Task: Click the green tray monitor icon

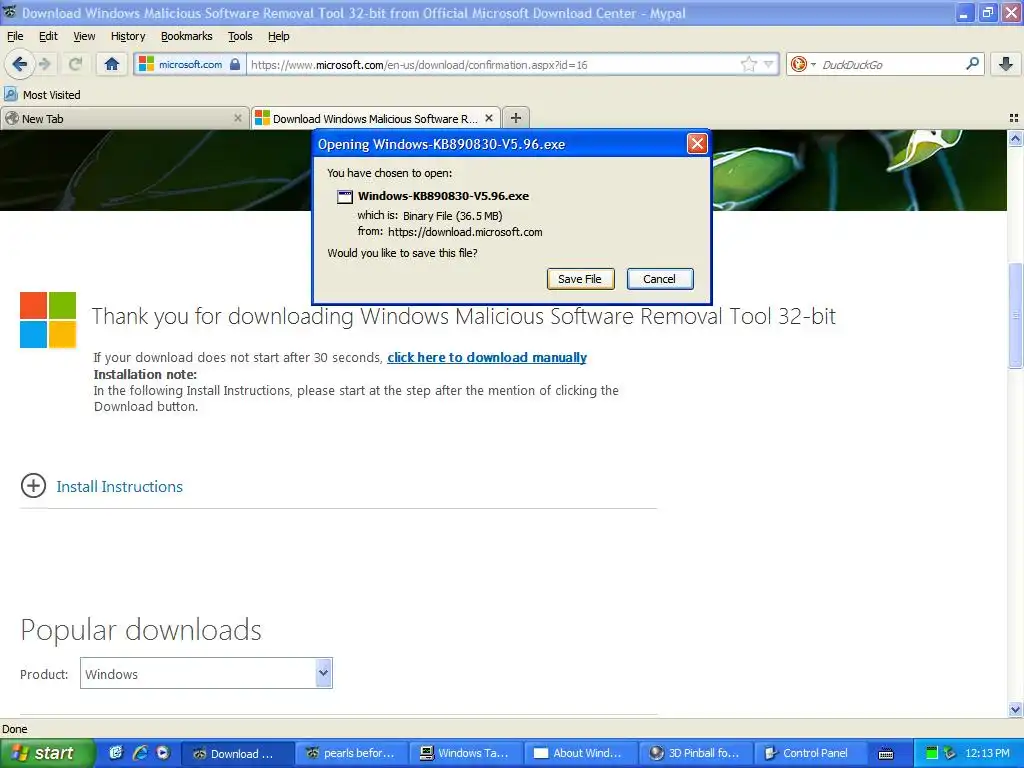Action: tap(932, 754)
